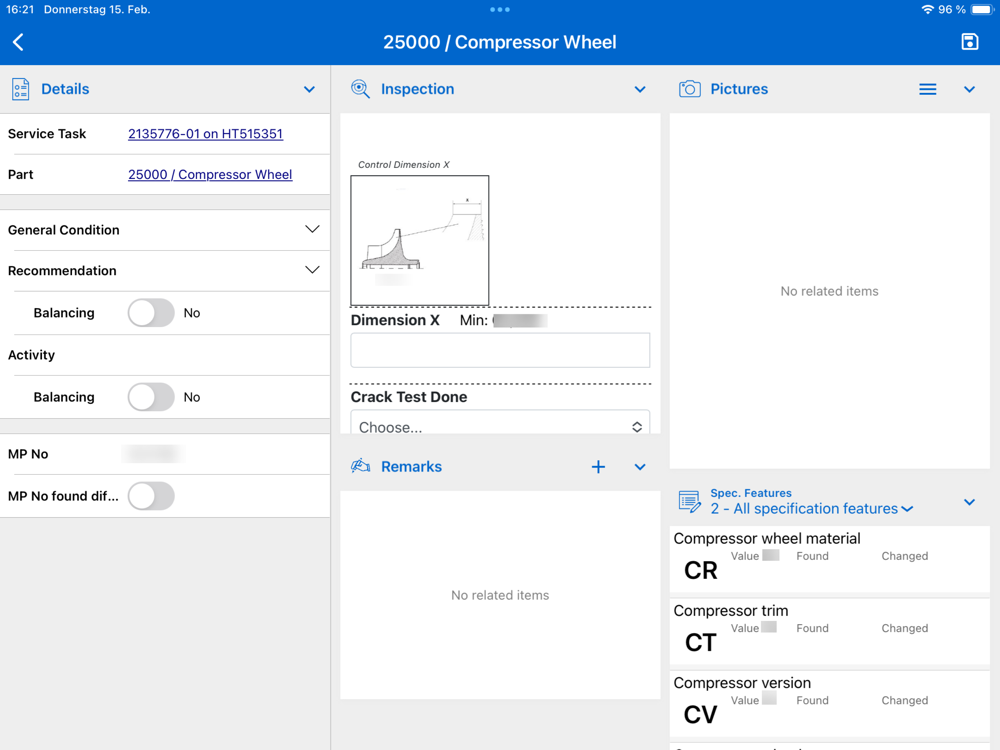Viewport: 1000px width, 750px height.
Task: Tap the Inspection magnifier icon
Action: (x=360, y=89)
